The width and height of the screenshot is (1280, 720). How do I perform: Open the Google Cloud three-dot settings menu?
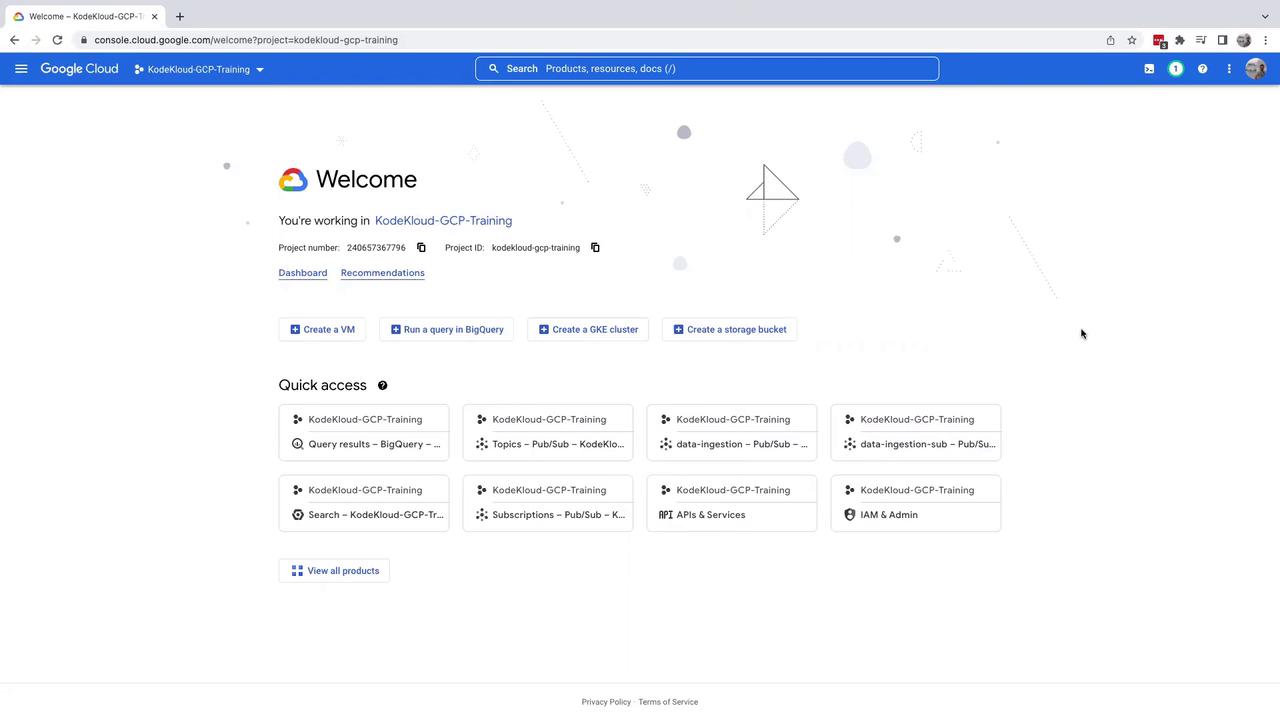click(1229, 69)
